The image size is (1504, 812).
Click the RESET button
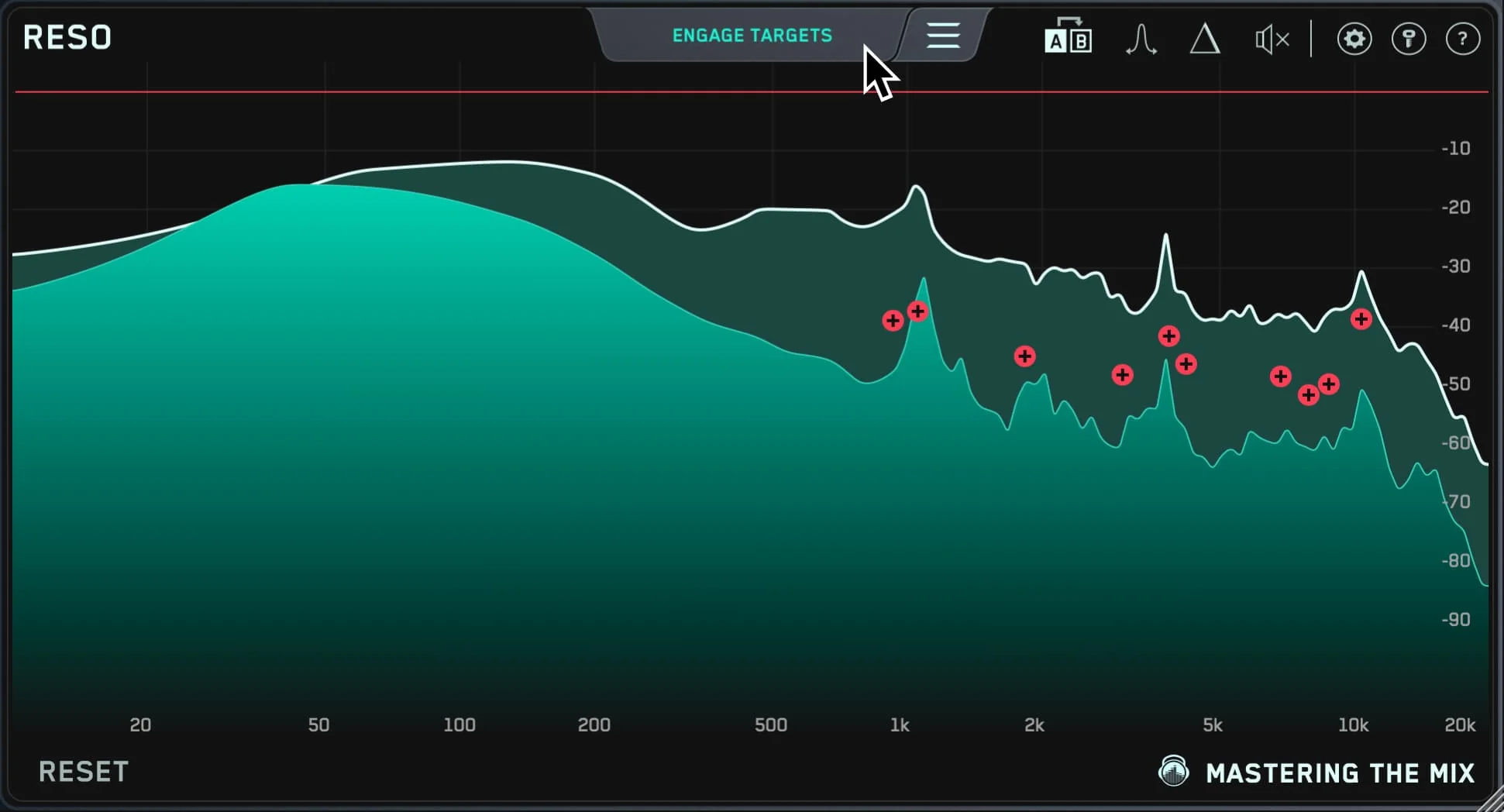(84, 772)
